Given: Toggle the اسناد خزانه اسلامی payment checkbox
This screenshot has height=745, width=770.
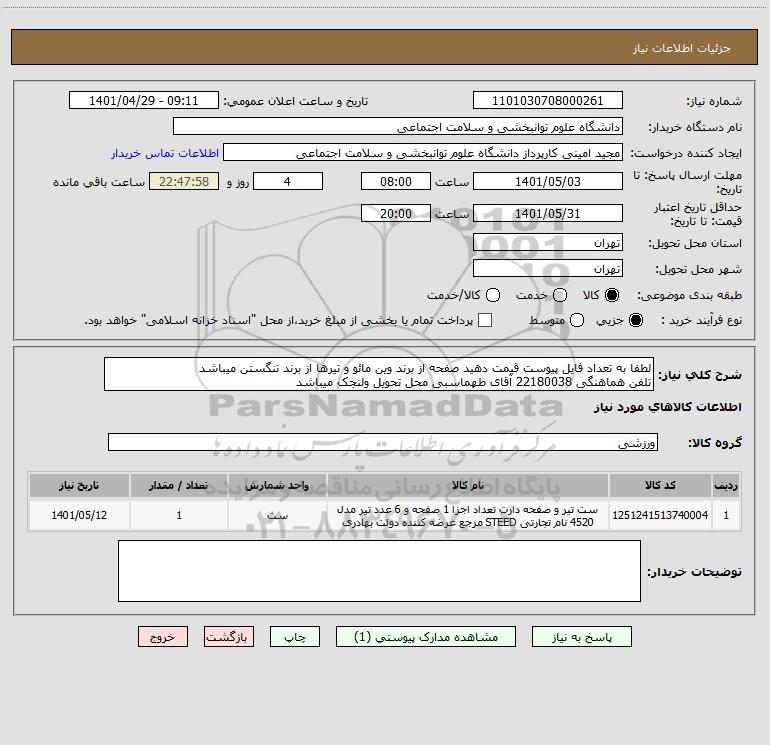Looking at the screenshot, I should (x=485, y=320).
